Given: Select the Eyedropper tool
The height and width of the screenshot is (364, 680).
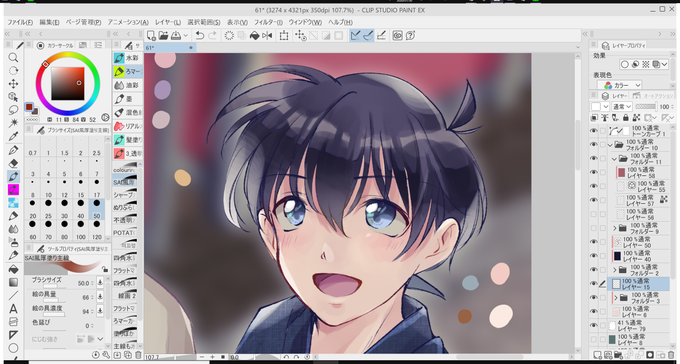Looking at the screenshot, I should 13,137.
